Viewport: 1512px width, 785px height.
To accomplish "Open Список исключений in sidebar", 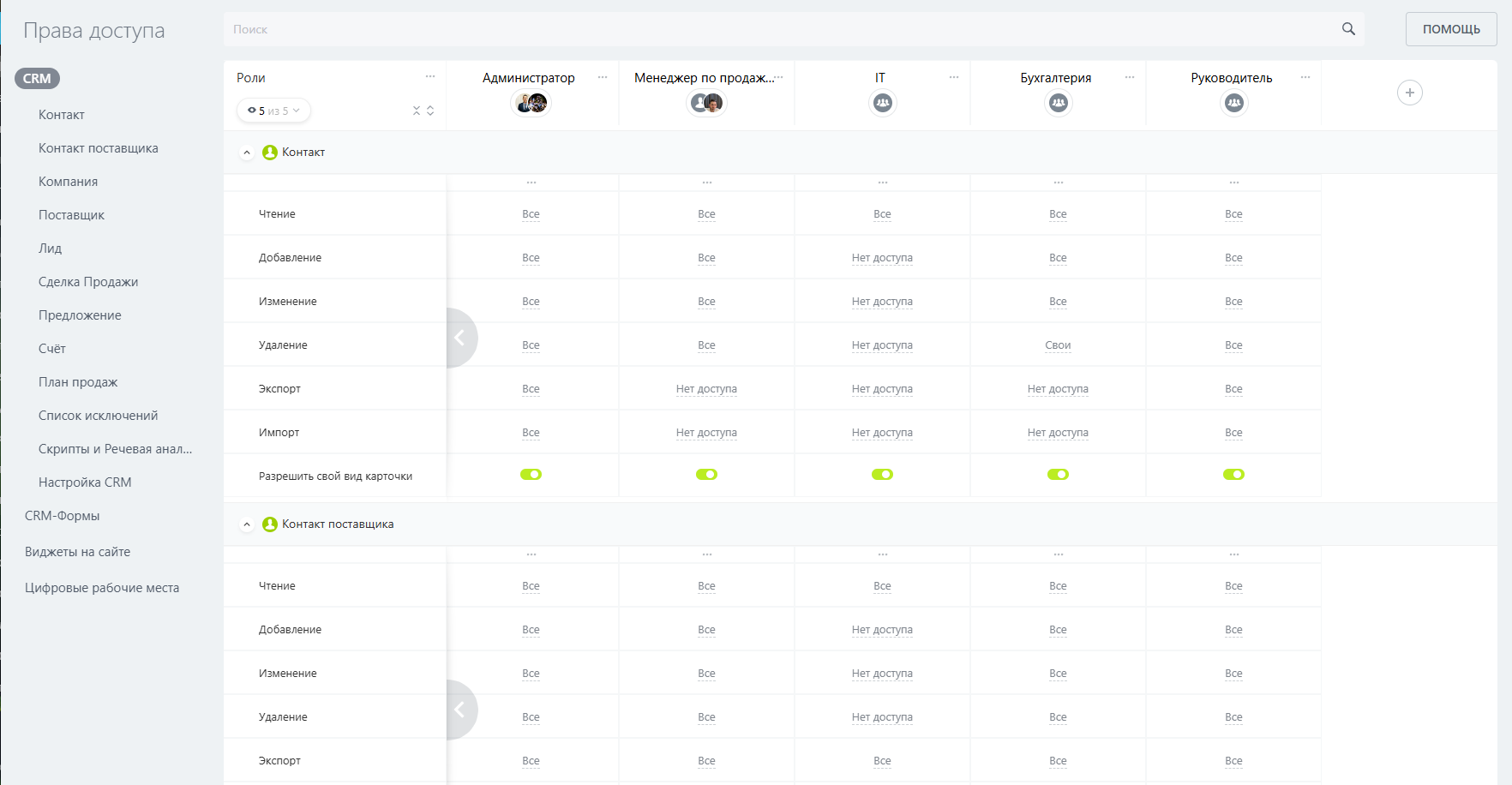I will click(x=98, y=416).
